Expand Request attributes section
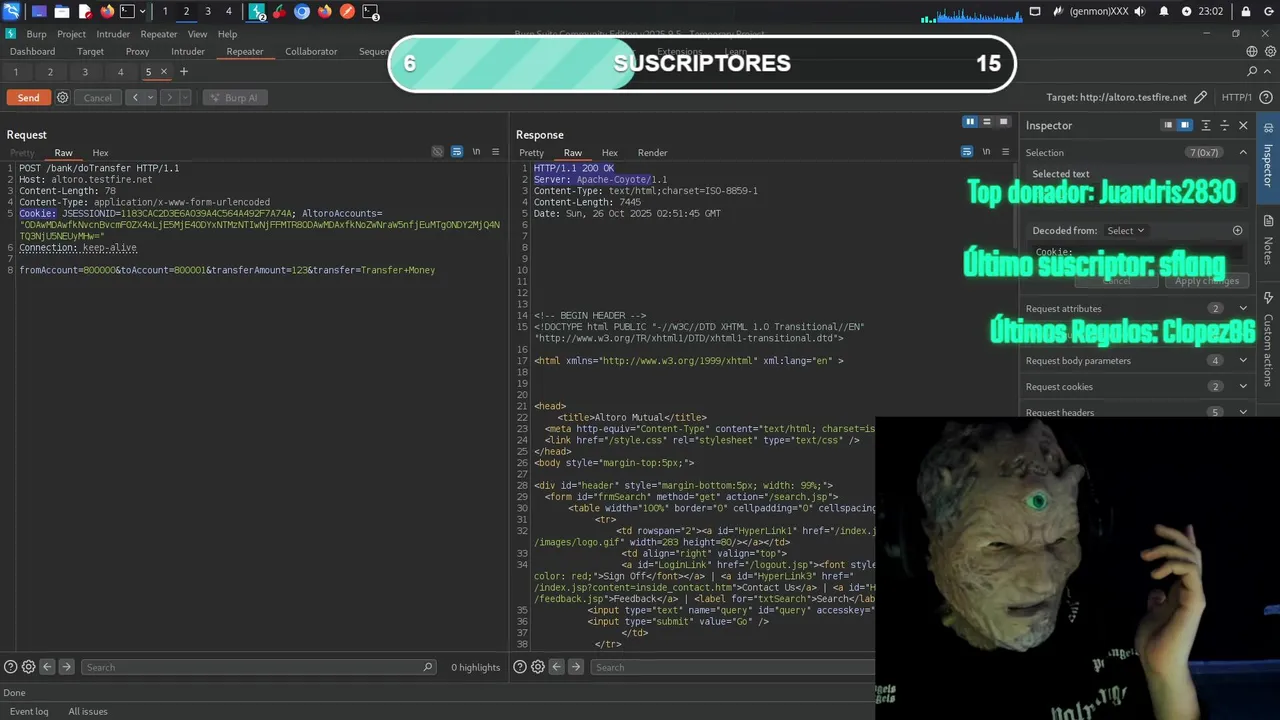The image size is (1280, 720). click(x=1243, y=309)
